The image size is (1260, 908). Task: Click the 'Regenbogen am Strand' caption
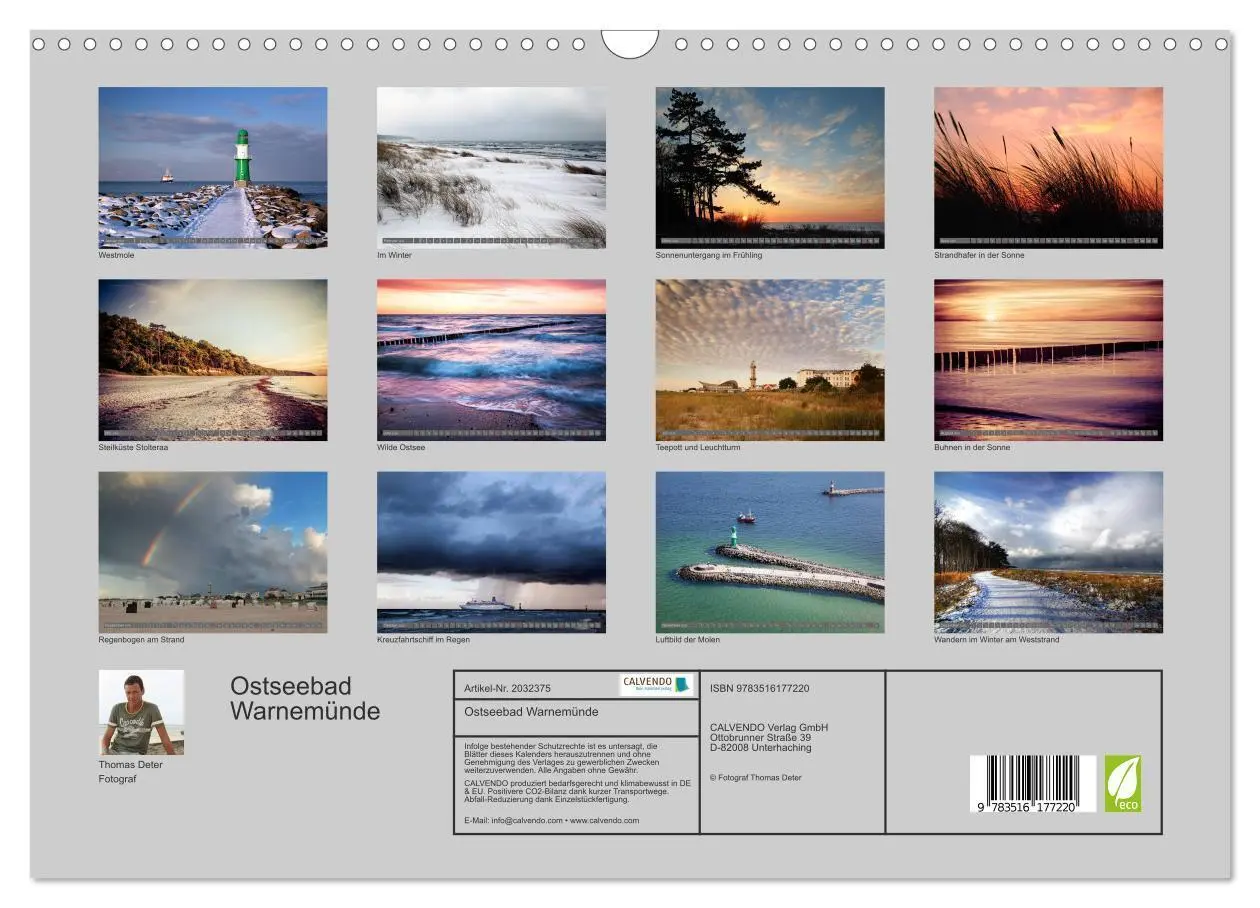click(x=141, y=639)
